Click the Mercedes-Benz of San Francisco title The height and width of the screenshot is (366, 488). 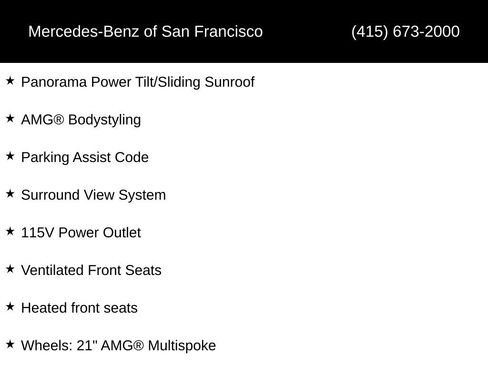[145, 32]
